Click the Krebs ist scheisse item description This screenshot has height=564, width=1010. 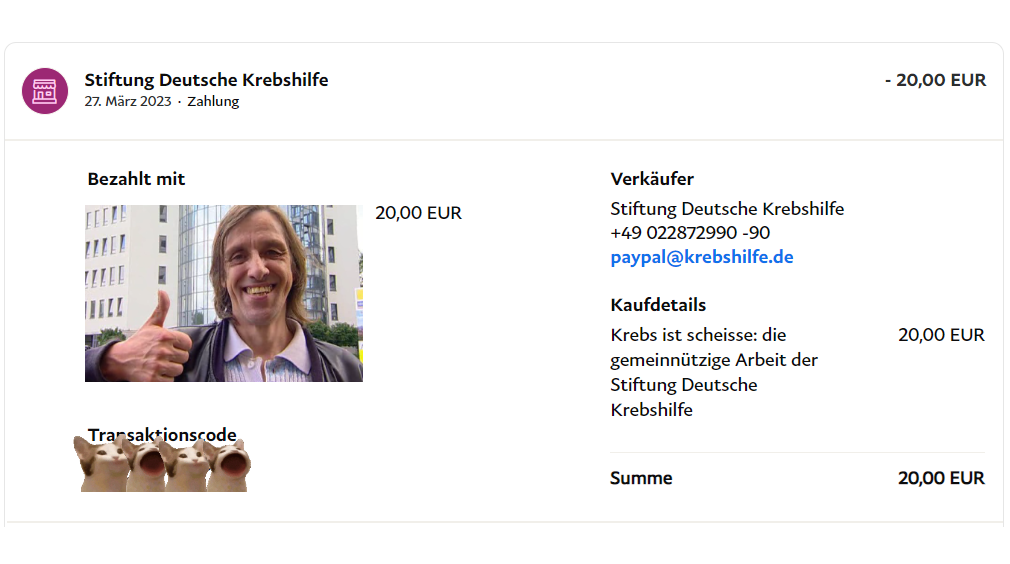click(714, 372)
